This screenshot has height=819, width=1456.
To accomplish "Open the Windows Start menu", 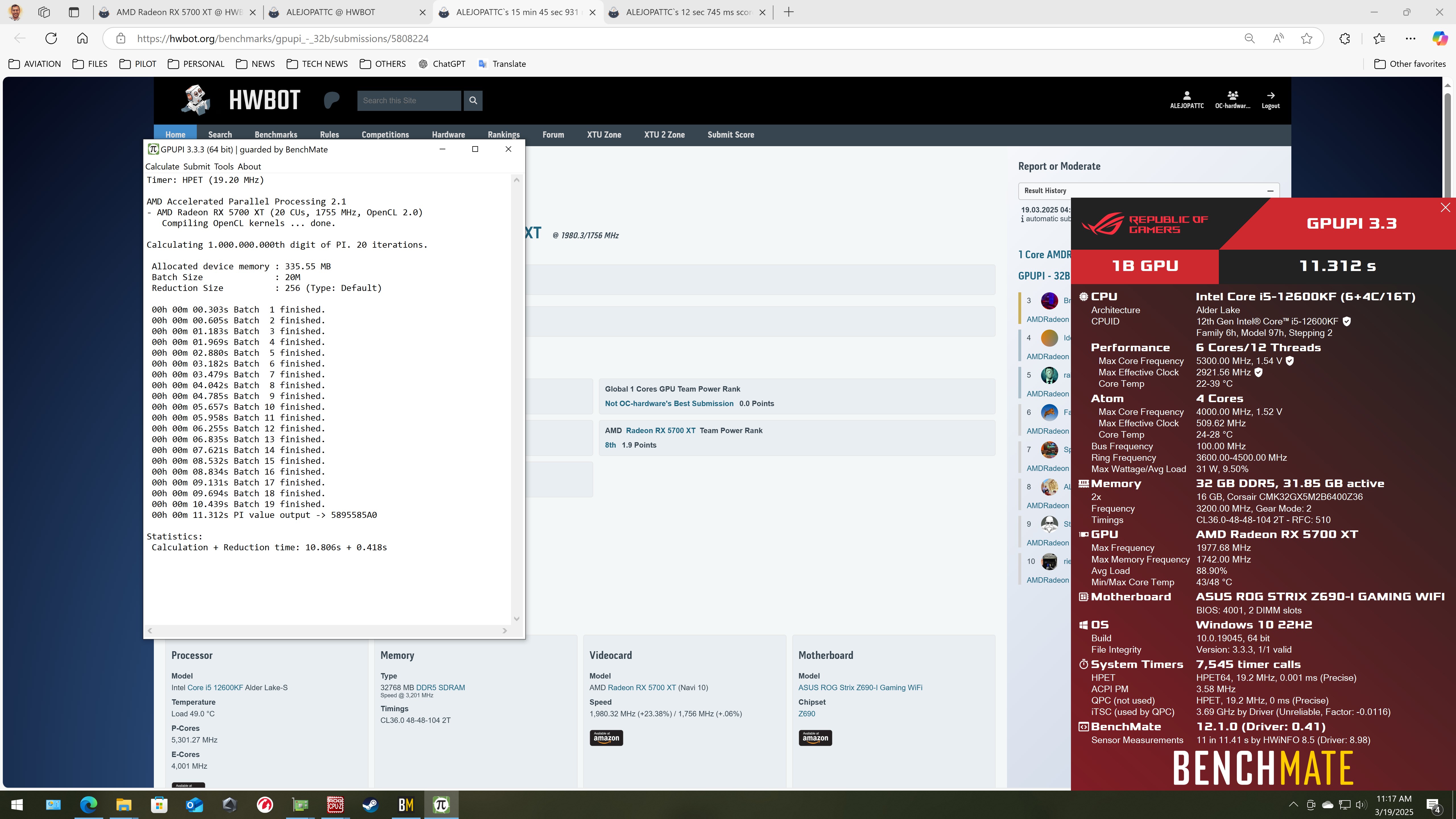I will click(x=16, y=804).
